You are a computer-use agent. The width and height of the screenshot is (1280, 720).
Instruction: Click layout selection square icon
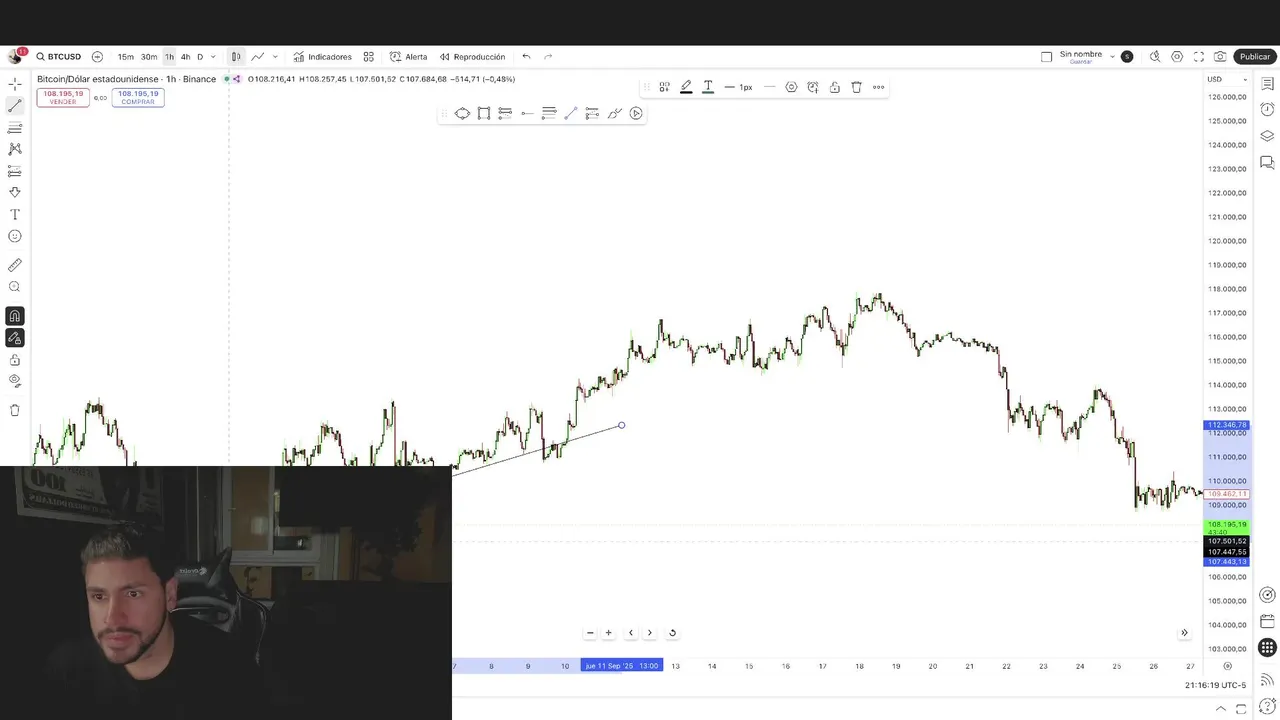click(1046, 57)
